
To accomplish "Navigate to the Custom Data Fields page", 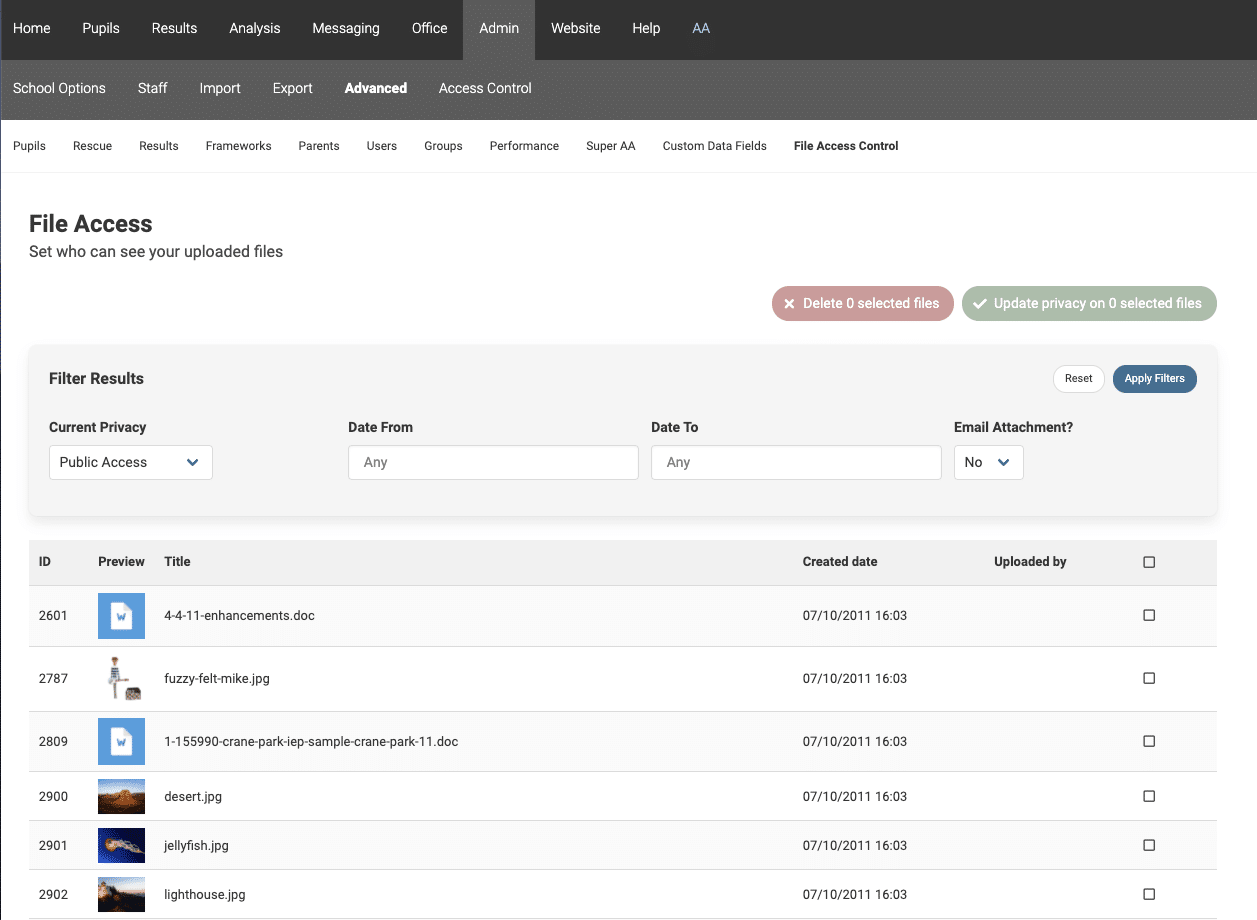I will pos(714,145).
